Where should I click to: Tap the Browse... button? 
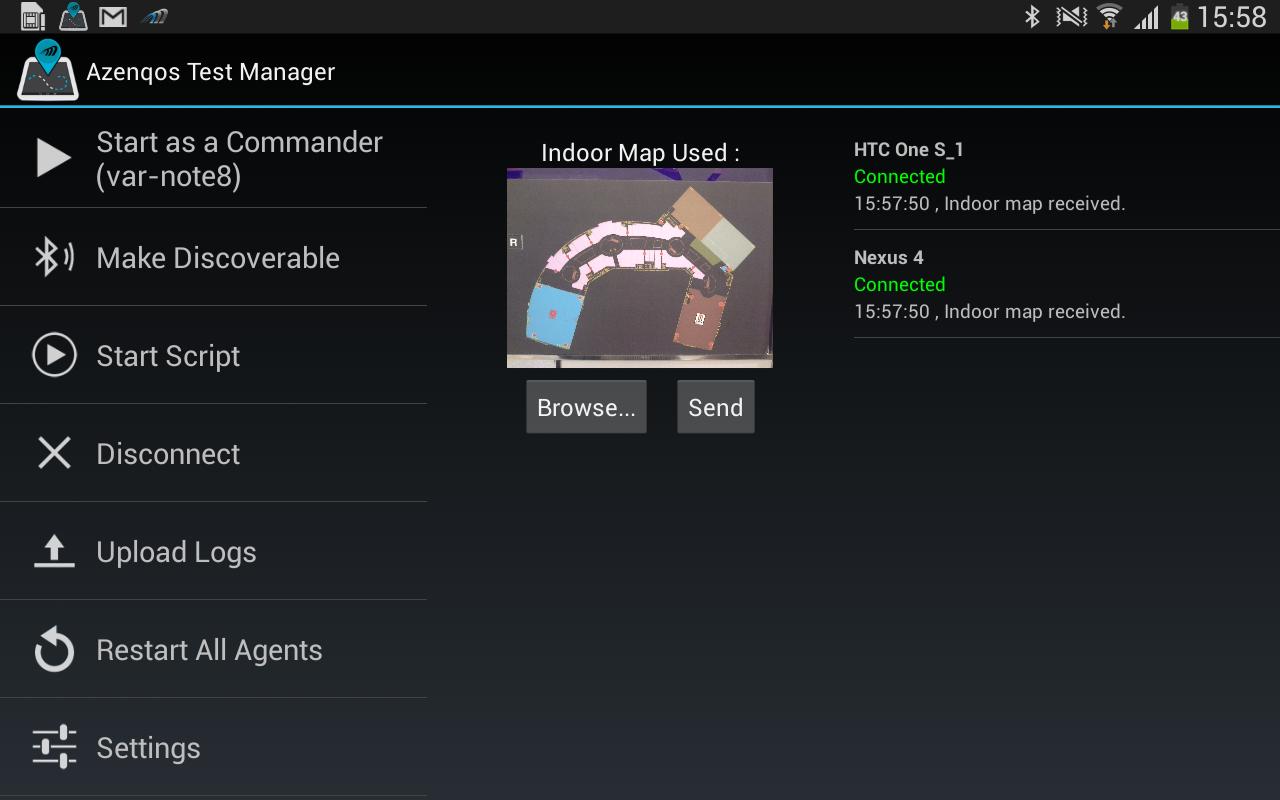[586, 407]
